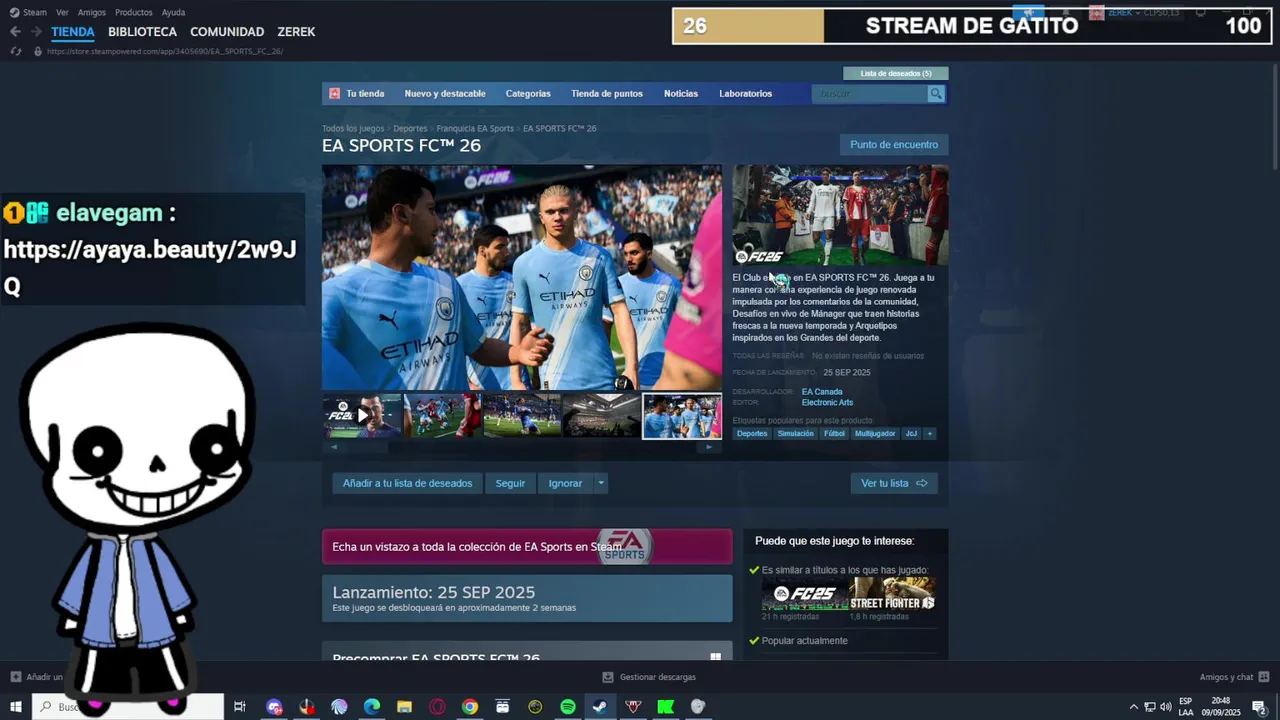Click the Gestionar descargas icon

tap(608, 677)
